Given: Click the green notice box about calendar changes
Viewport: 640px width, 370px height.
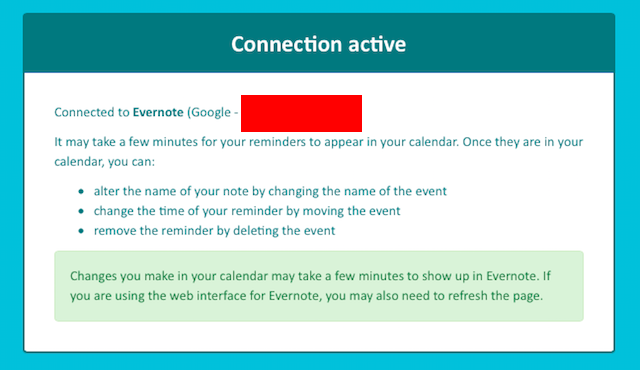Looking at the screenshot, I should (x=319, y=286).
